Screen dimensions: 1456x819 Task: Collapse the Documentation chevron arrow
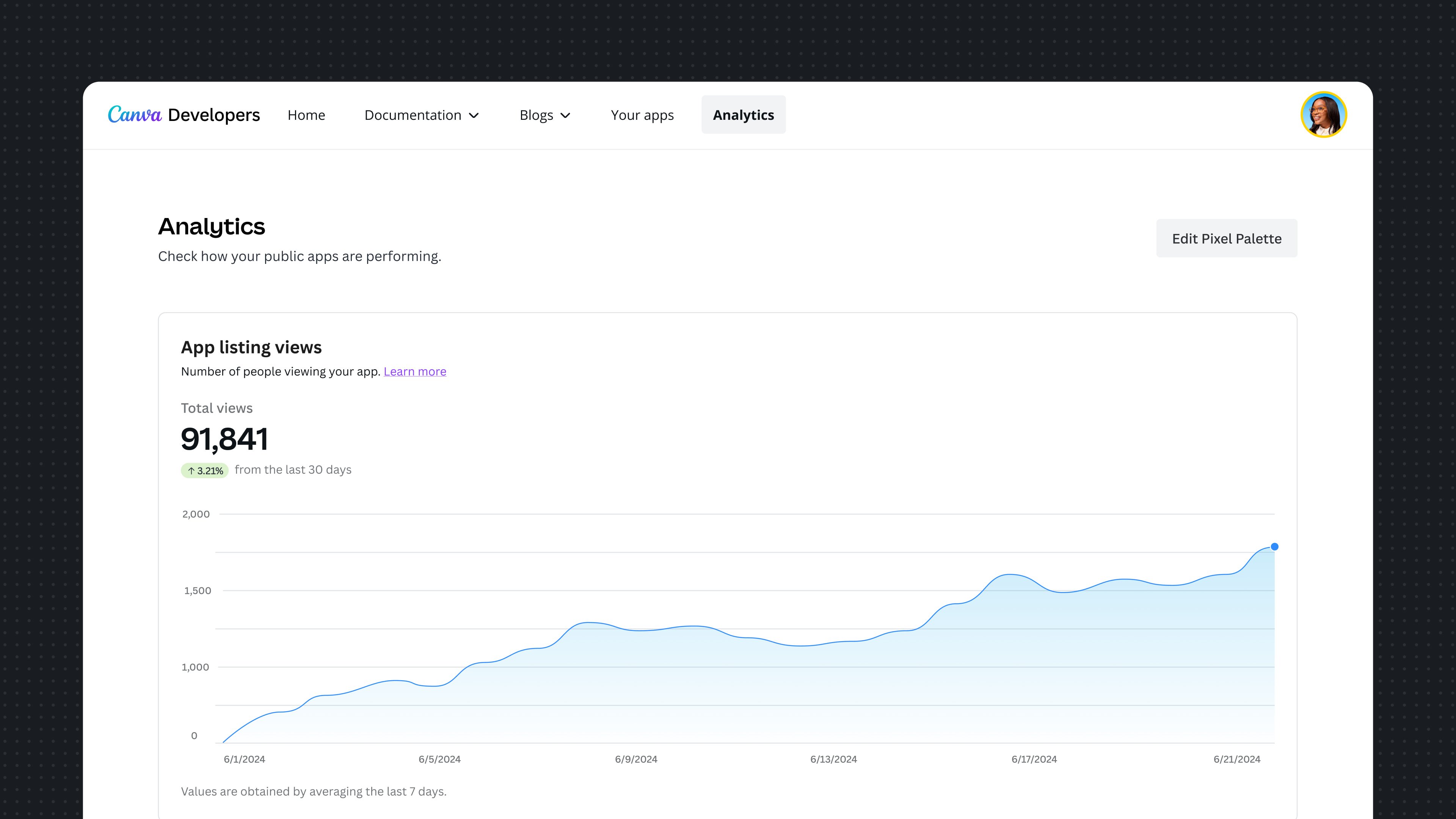click(x=474, y=115)
